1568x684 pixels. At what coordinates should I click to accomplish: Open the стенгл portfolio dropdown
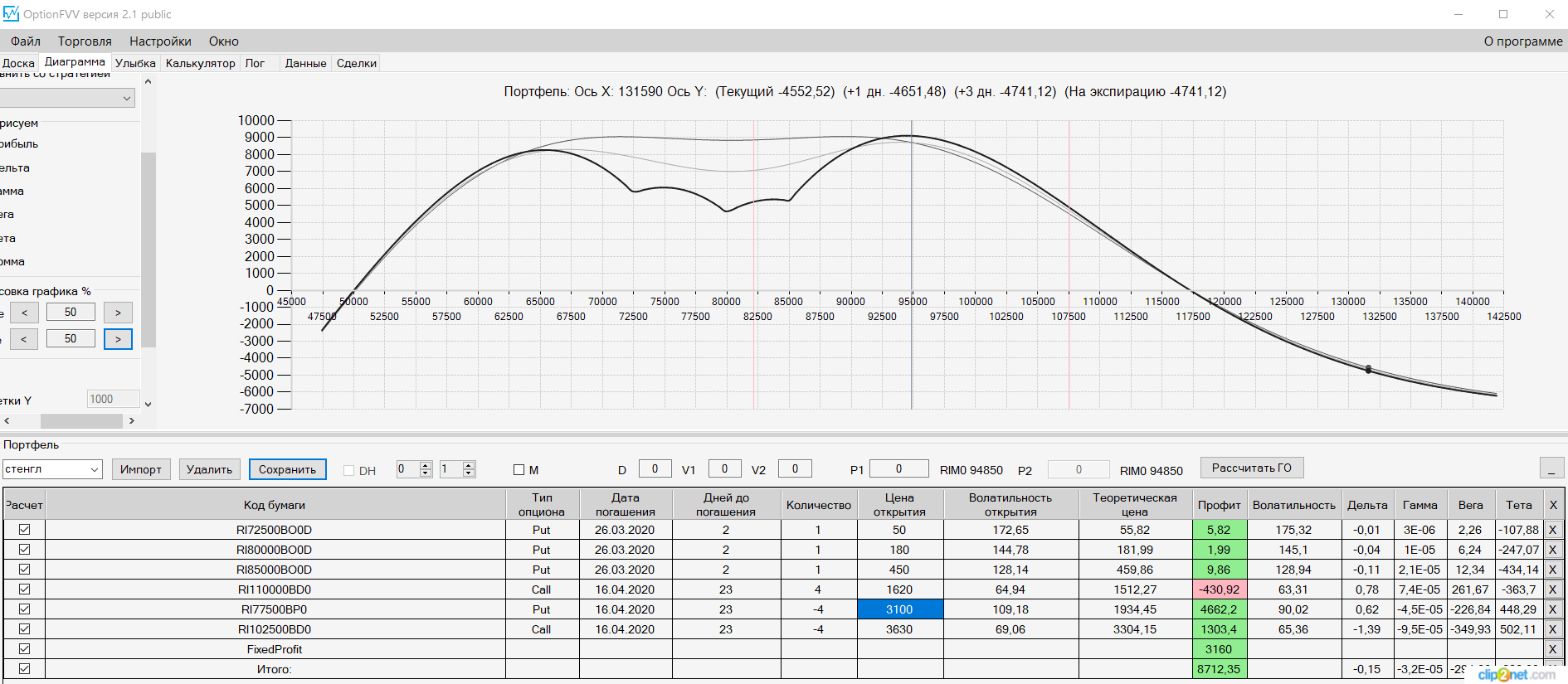pyautogui.click(x=95, y=469)
